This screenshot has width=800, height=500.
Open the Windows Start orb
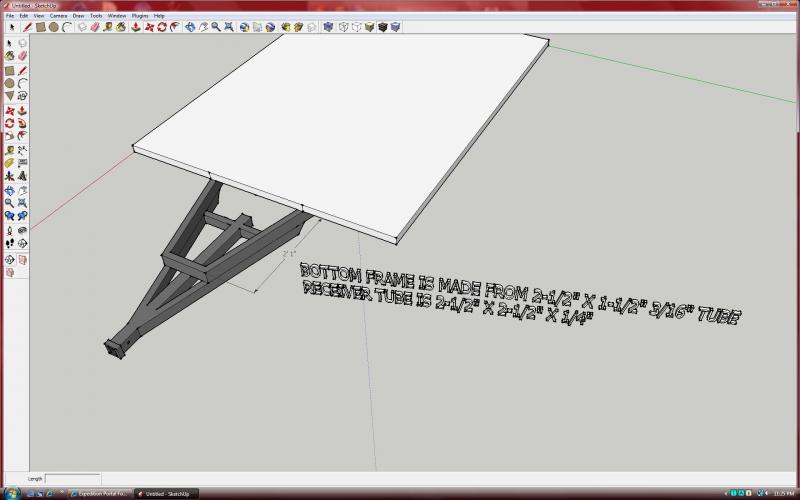coord(11,493)
